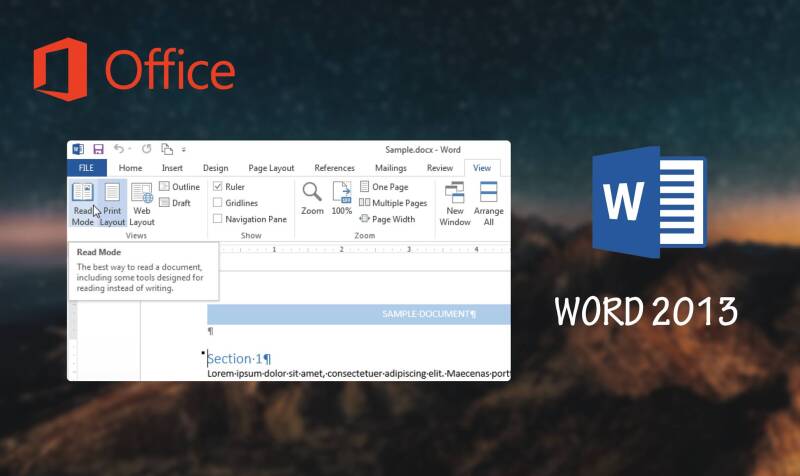Choose One Page zoom
800x476 pixels.
coord(384,187)
